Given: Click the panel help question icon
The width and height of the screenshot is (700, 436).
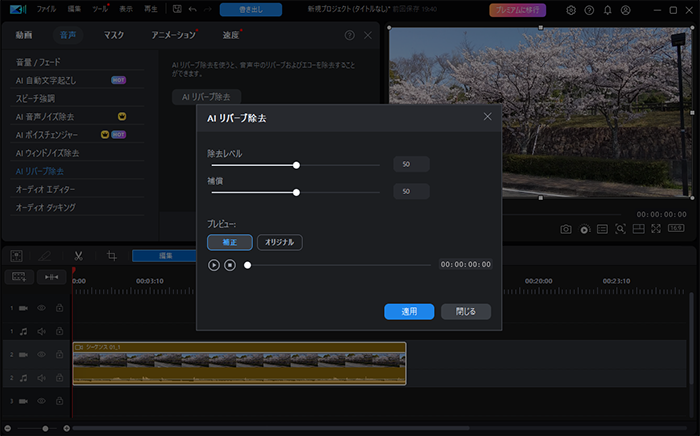Looking at the screenshot, I should click(350, 35).
